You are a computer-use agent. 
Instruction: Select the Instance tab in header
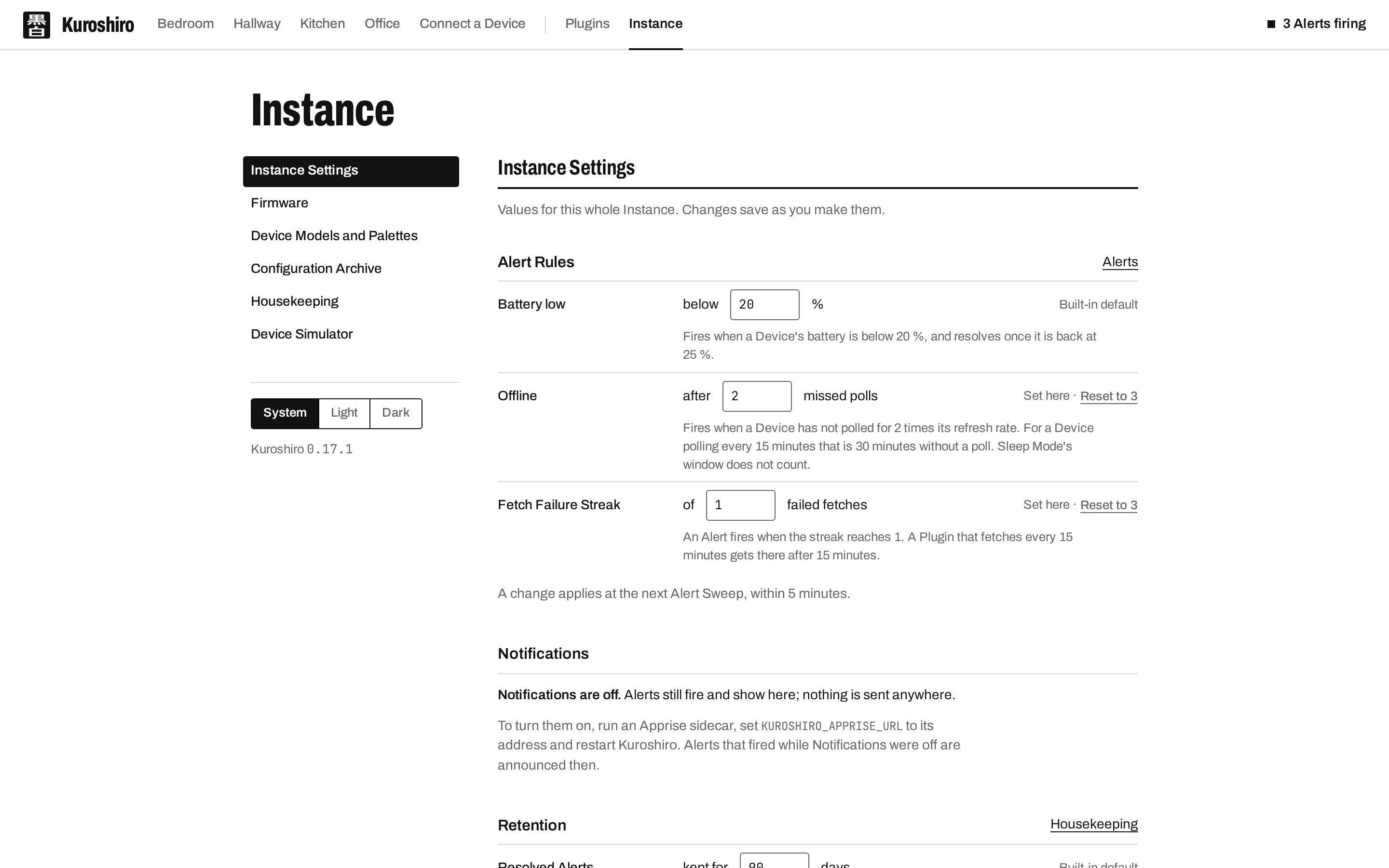coord(655,24)
